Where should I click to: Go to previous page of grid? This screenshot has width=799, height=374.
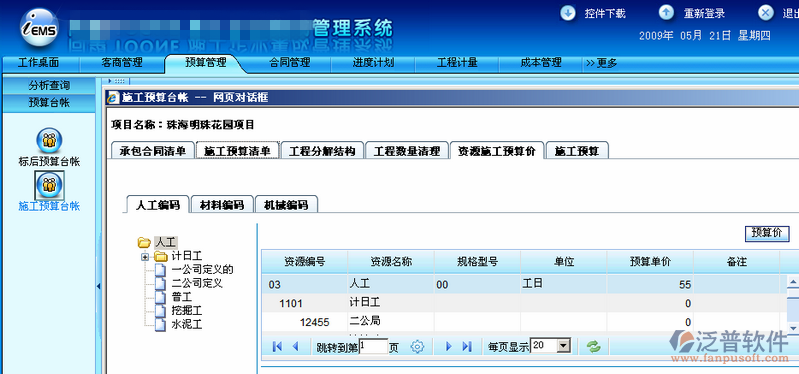(x=295, y=347)
